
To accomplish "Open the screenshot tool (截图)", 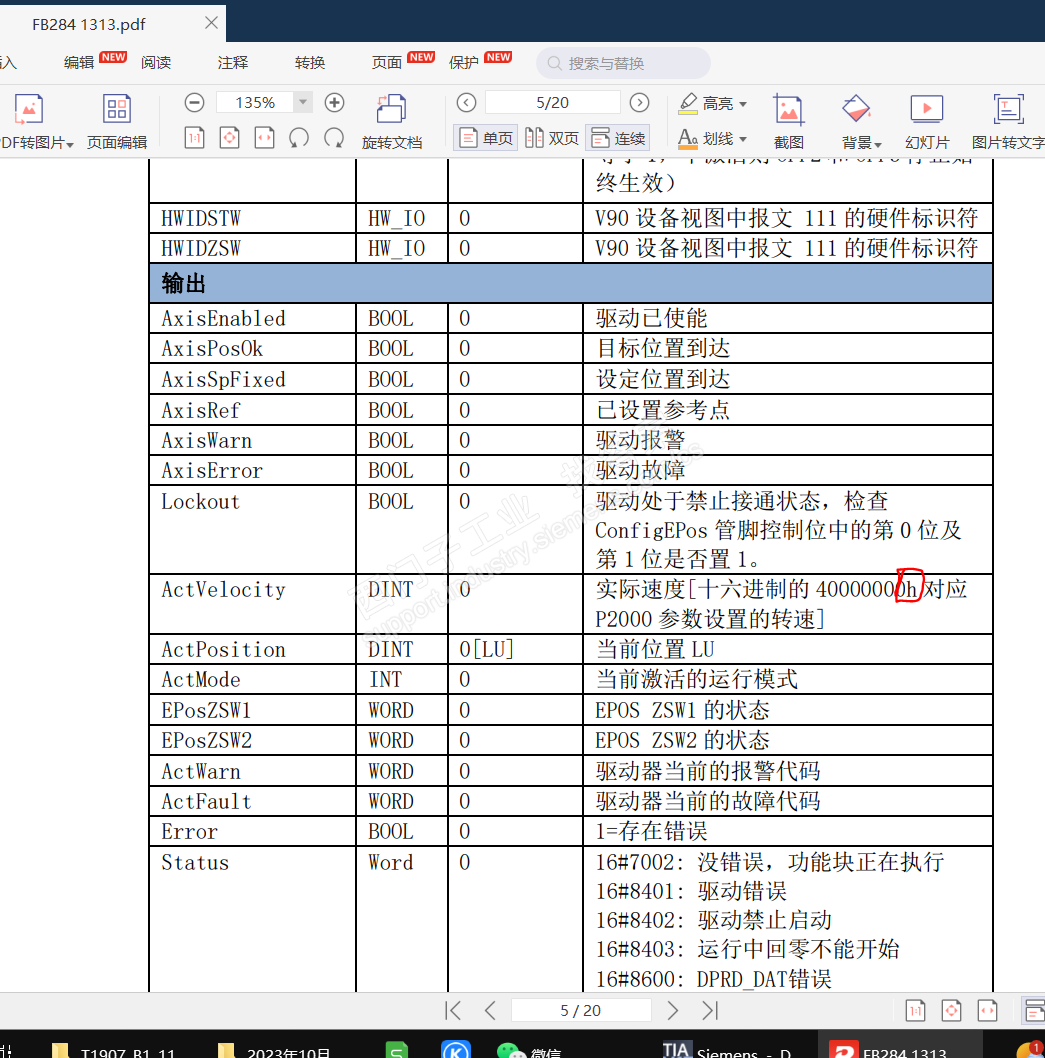I will (x=789, y=121).
